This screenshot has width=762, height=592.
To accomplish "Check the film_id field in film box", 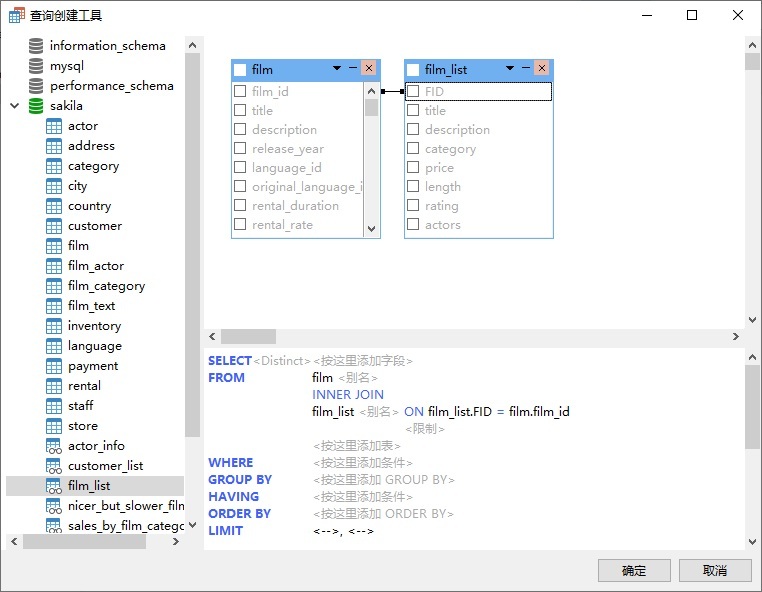I will pos(240,91).
